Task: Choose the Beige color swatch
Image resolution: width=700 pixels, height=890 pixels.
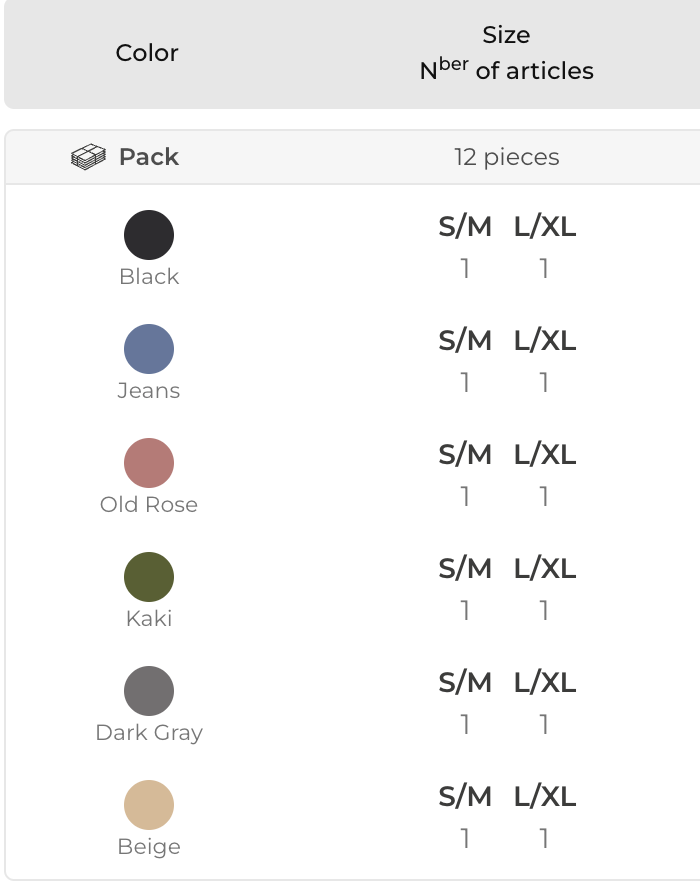Action: (149, 806)
